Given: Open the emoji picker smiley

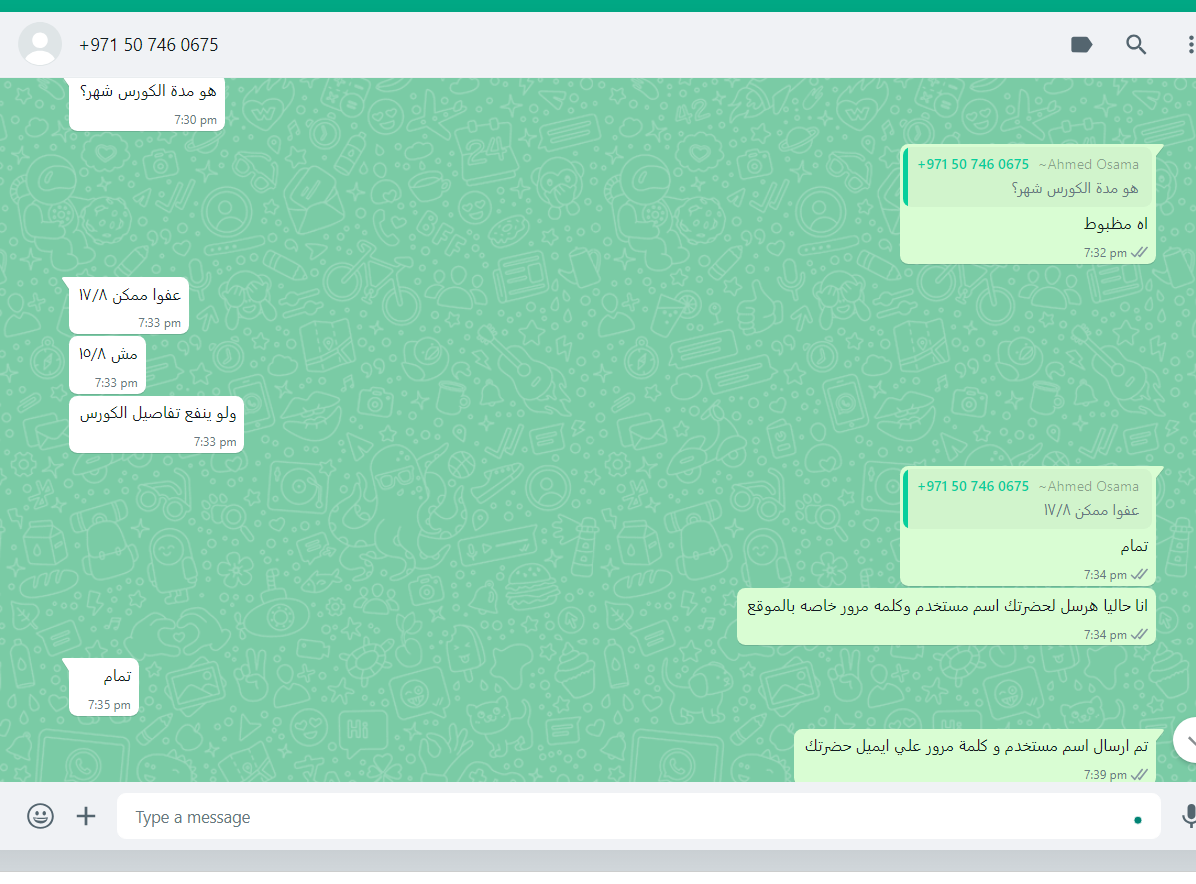Looking at the screenshot, I should point(40,816).
